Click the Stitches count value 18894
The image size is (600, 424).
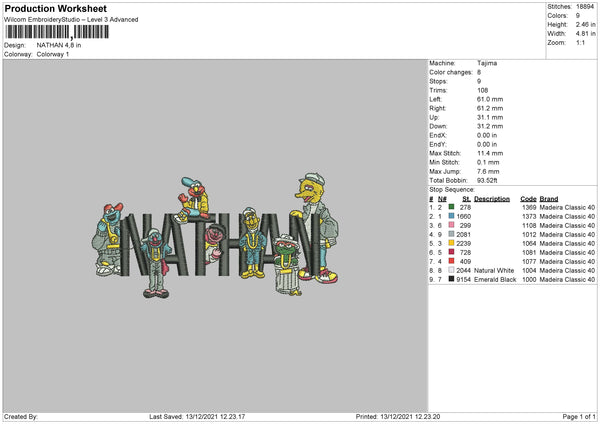point(585,7)
